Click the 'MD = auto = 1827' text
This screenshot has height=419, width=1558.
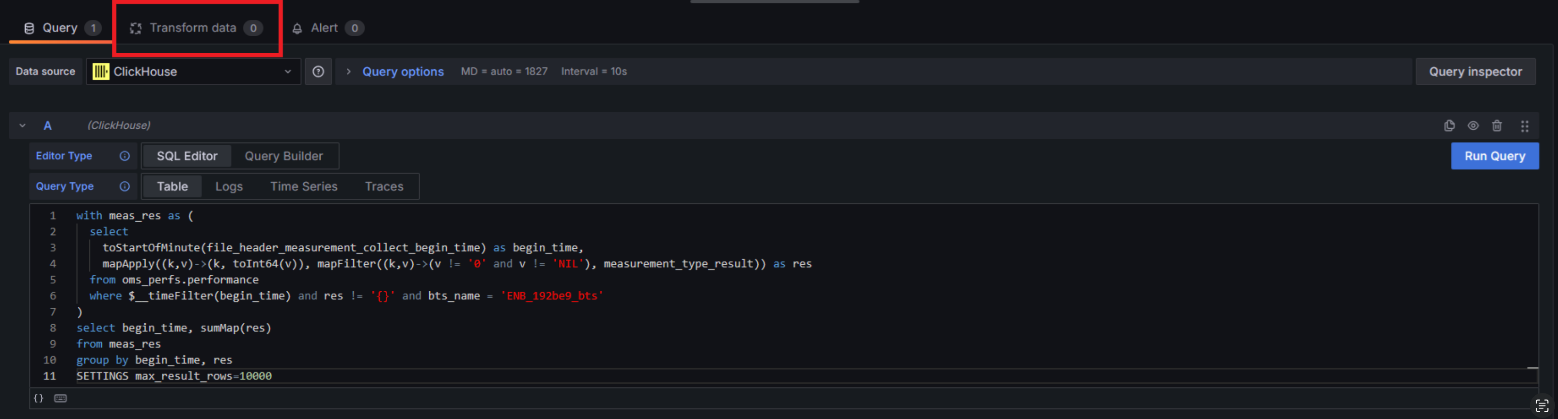[x=504, y=72]
